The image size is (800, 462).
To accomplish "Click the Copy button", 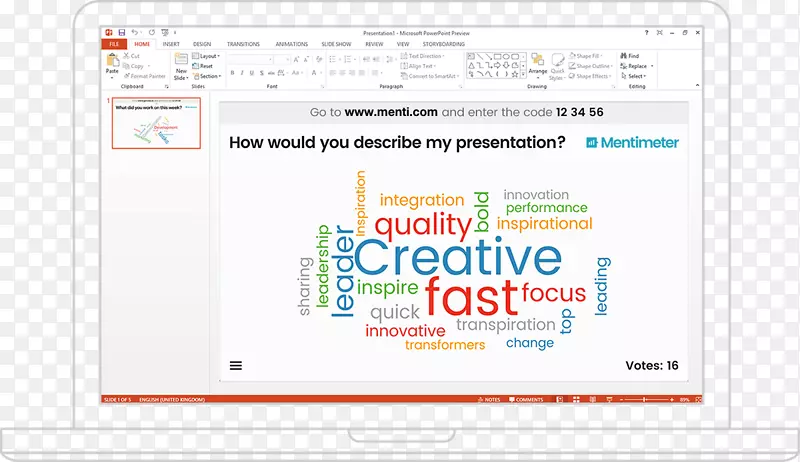I will click(x=134, y=66).
